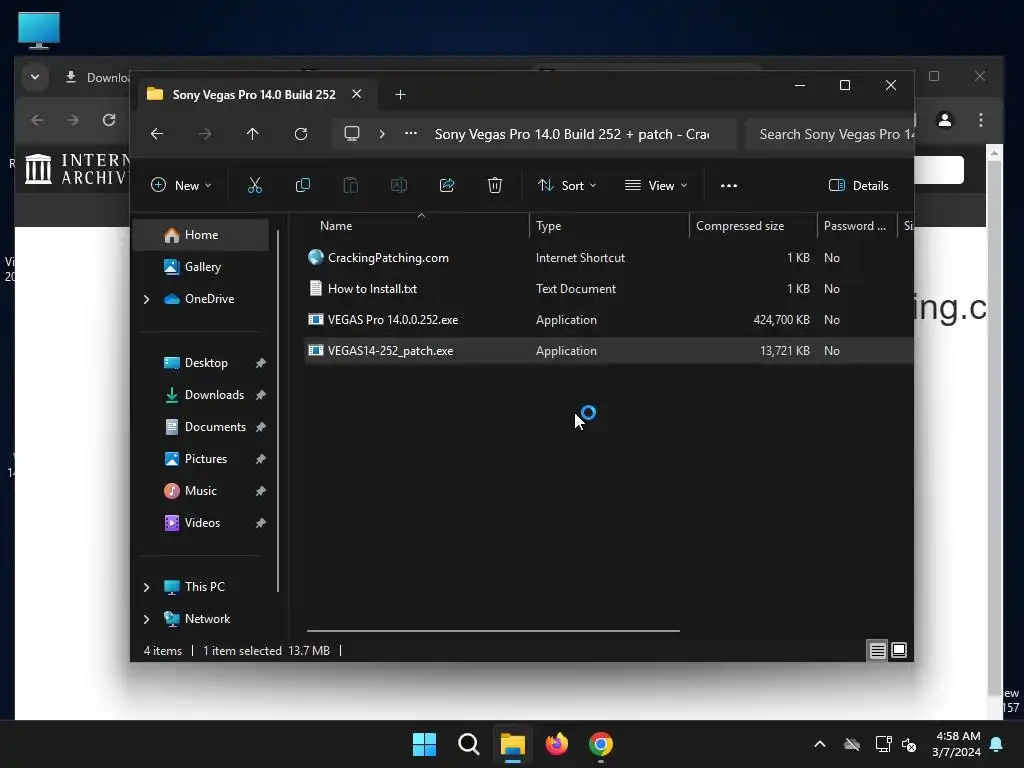Click the address bar ellipsis breadcrumb
Screen dimensions: 1024x768
(x=411, y=134)
